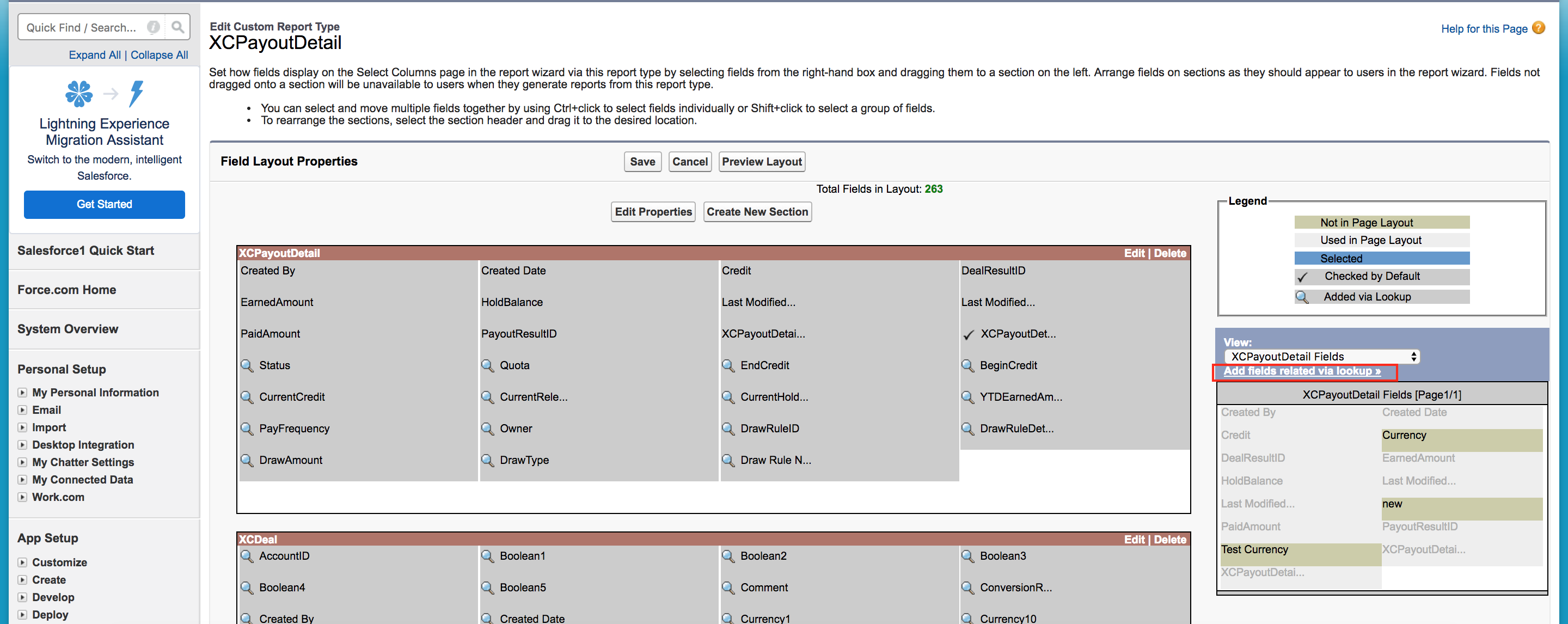Click the Selected legend color swatch
The image size is (1568, 624).
coord(1382,259)
